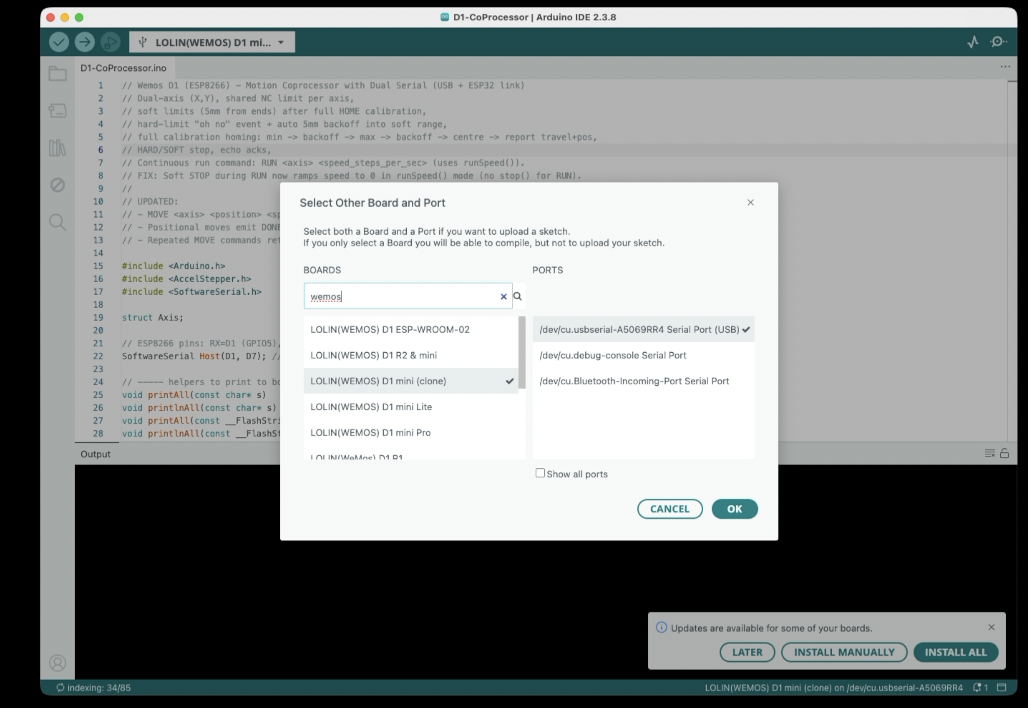Select the cu.debug-console Serial Port

point(644,355)
